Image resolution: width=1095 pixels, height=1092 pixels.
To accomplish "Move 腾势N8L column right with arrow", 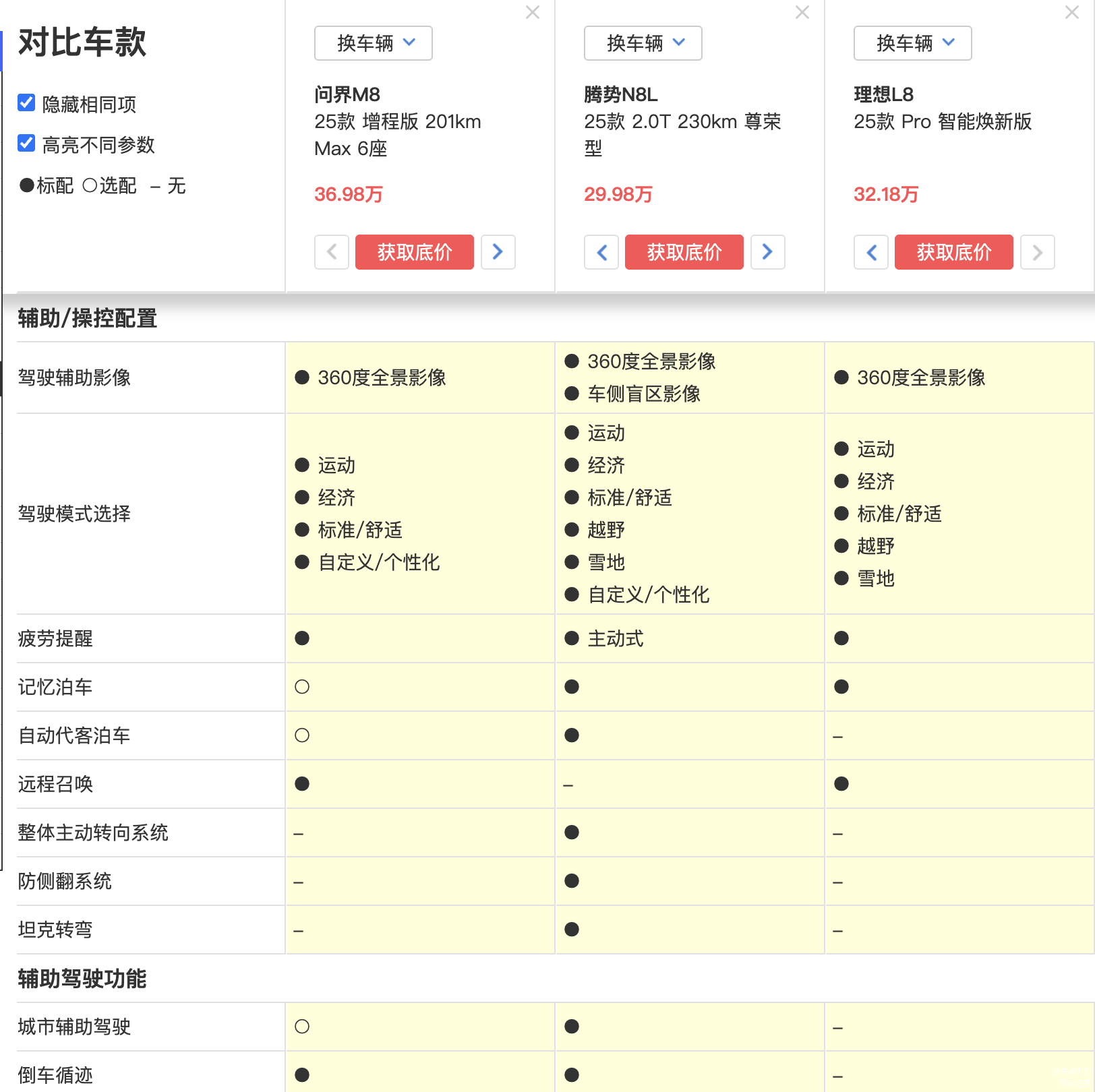I will pyautogui.click(x=768, y=252).
